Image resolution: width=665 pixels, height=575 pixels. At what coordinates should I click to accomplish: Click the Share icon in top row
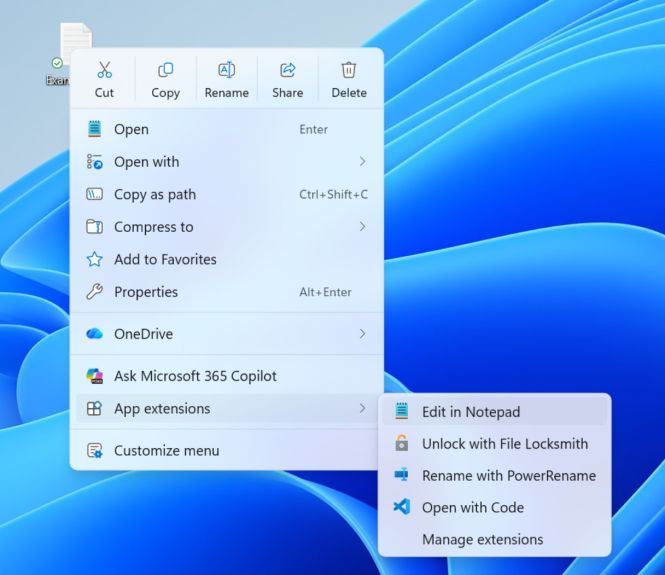[x=288, y=70]
